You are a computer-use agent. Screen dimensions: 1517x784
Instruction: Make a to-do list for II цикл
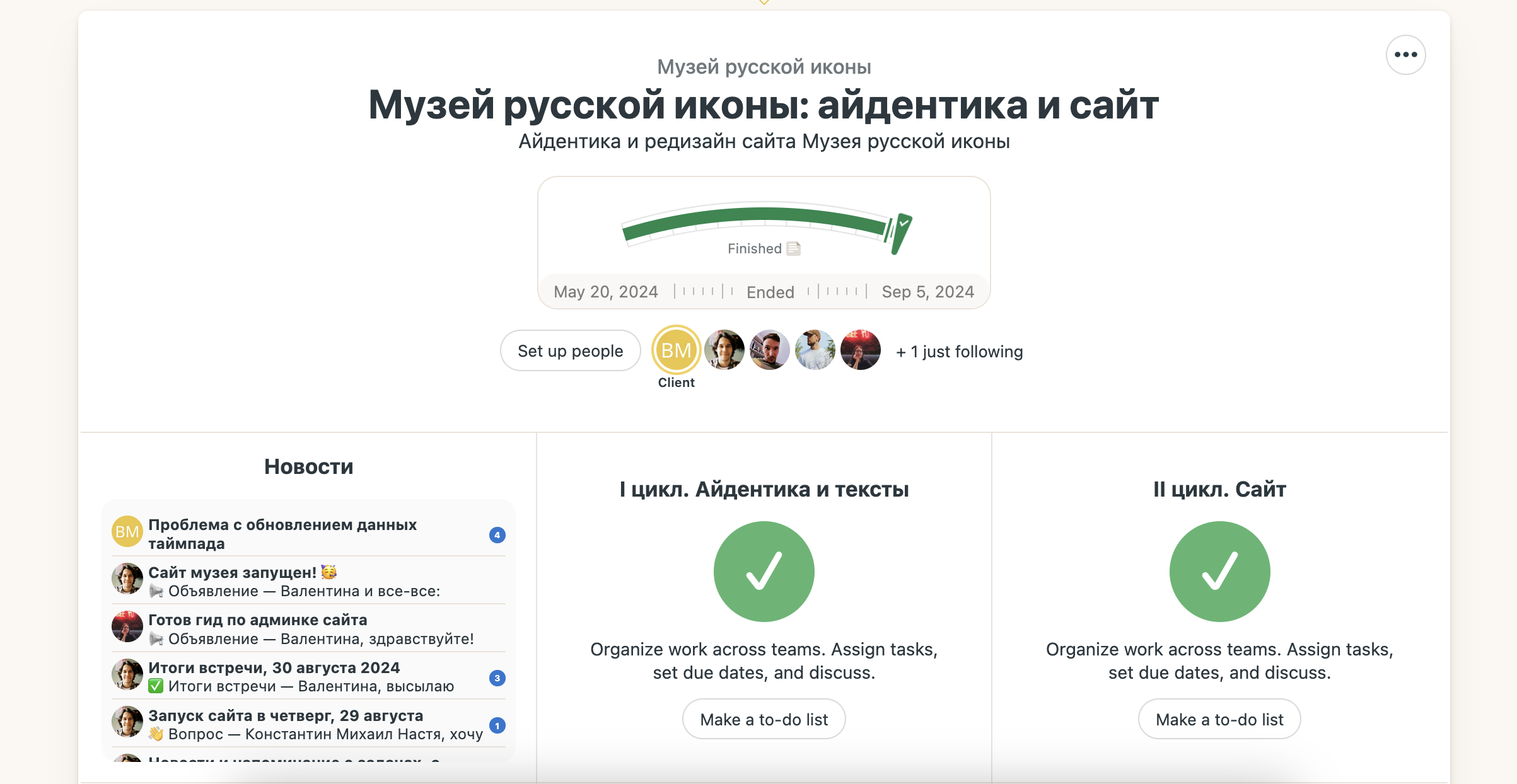pos(1219,719)
